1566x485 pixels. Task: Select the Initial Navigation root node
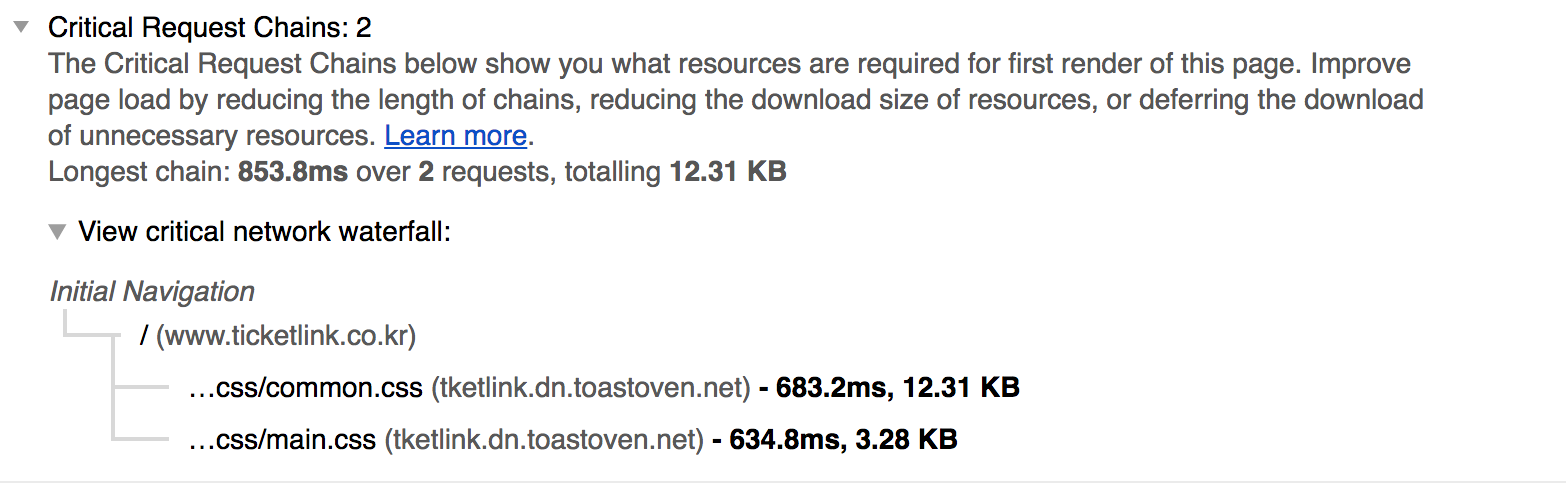click(152, 292)
